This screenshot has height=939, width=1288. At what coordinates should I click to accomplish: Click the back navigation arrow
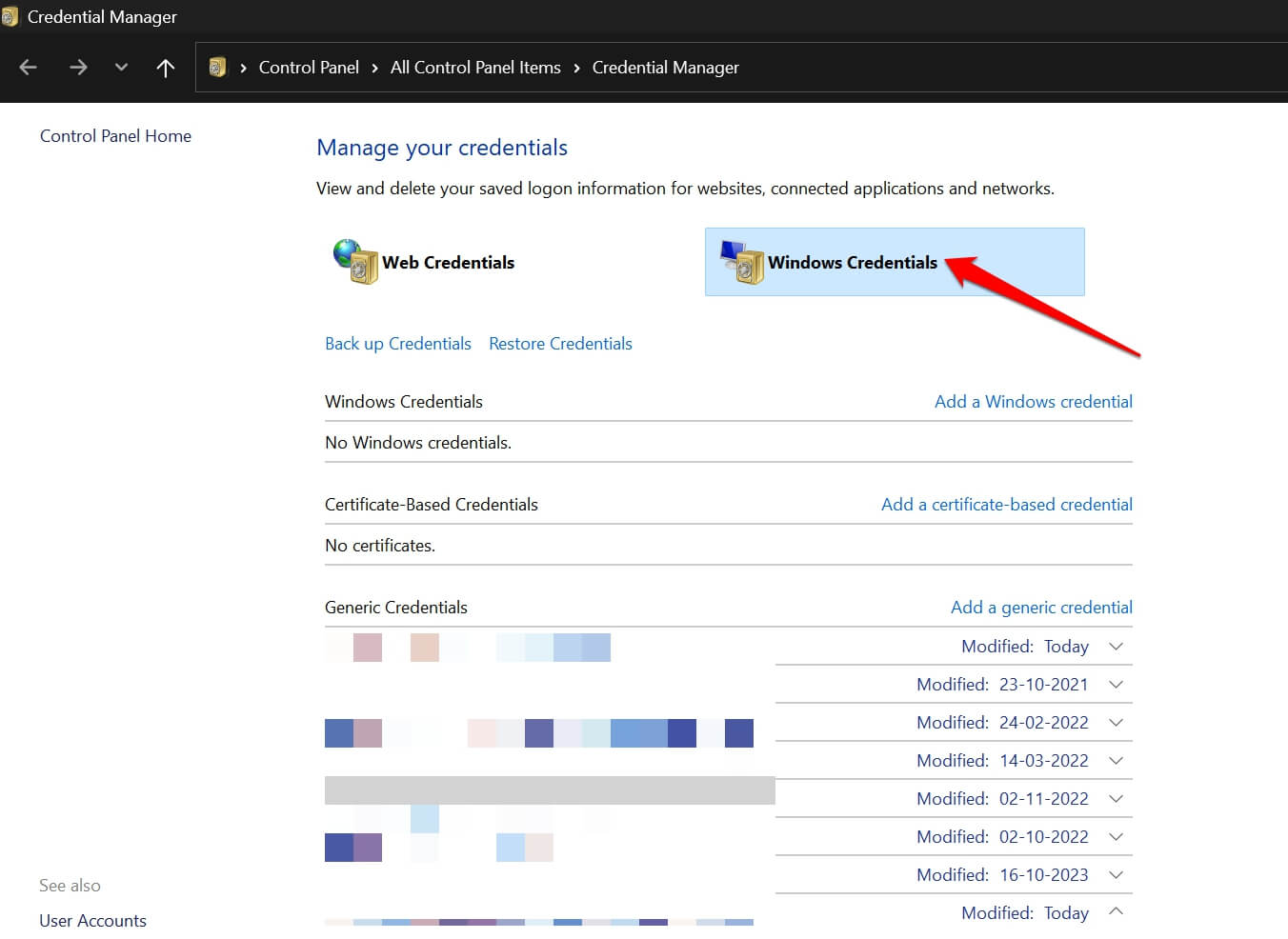pos(28,68)
